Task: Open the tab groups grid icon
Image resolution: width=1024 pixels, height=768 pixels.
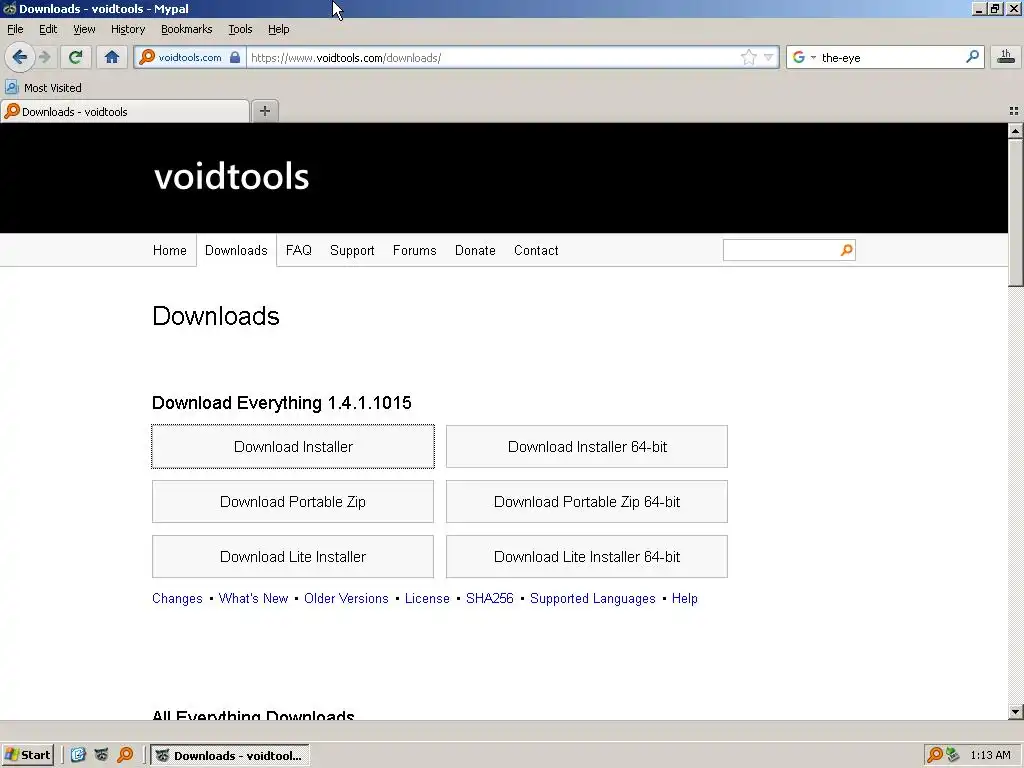Action: click(1014, 112)
